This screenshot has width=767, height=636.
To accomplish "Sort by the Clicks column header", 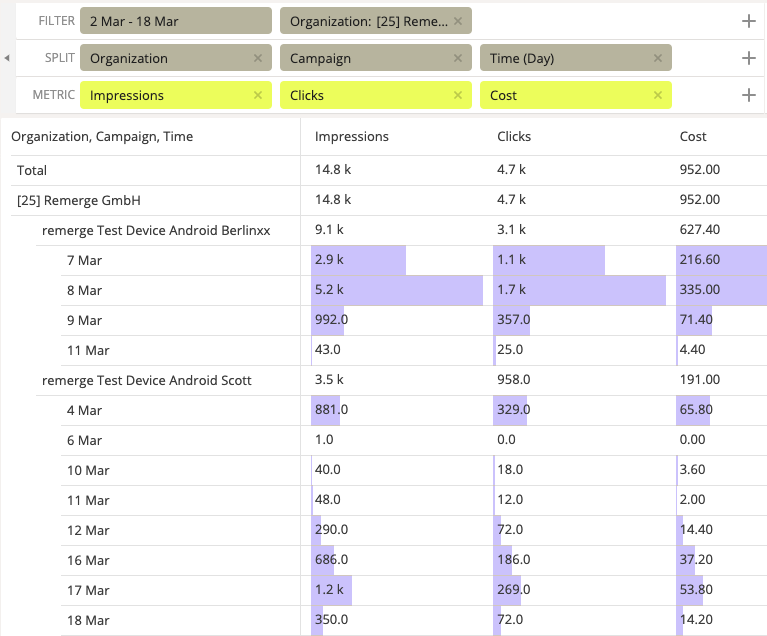I will (514, 136).
